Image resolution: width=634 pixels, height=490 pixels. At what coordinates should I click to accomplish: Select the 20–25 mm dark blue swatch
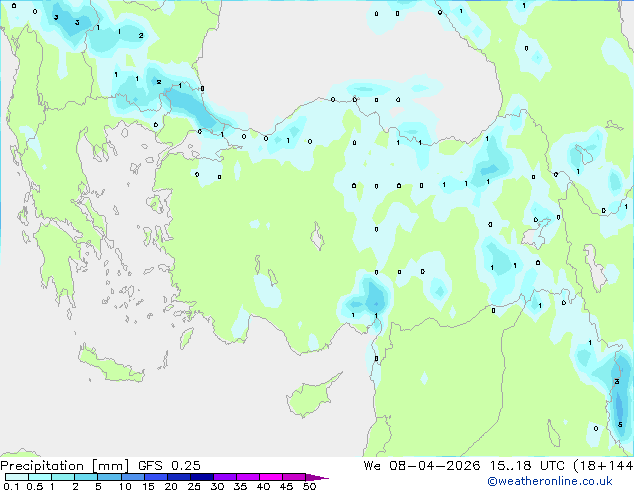pos(179,477)
